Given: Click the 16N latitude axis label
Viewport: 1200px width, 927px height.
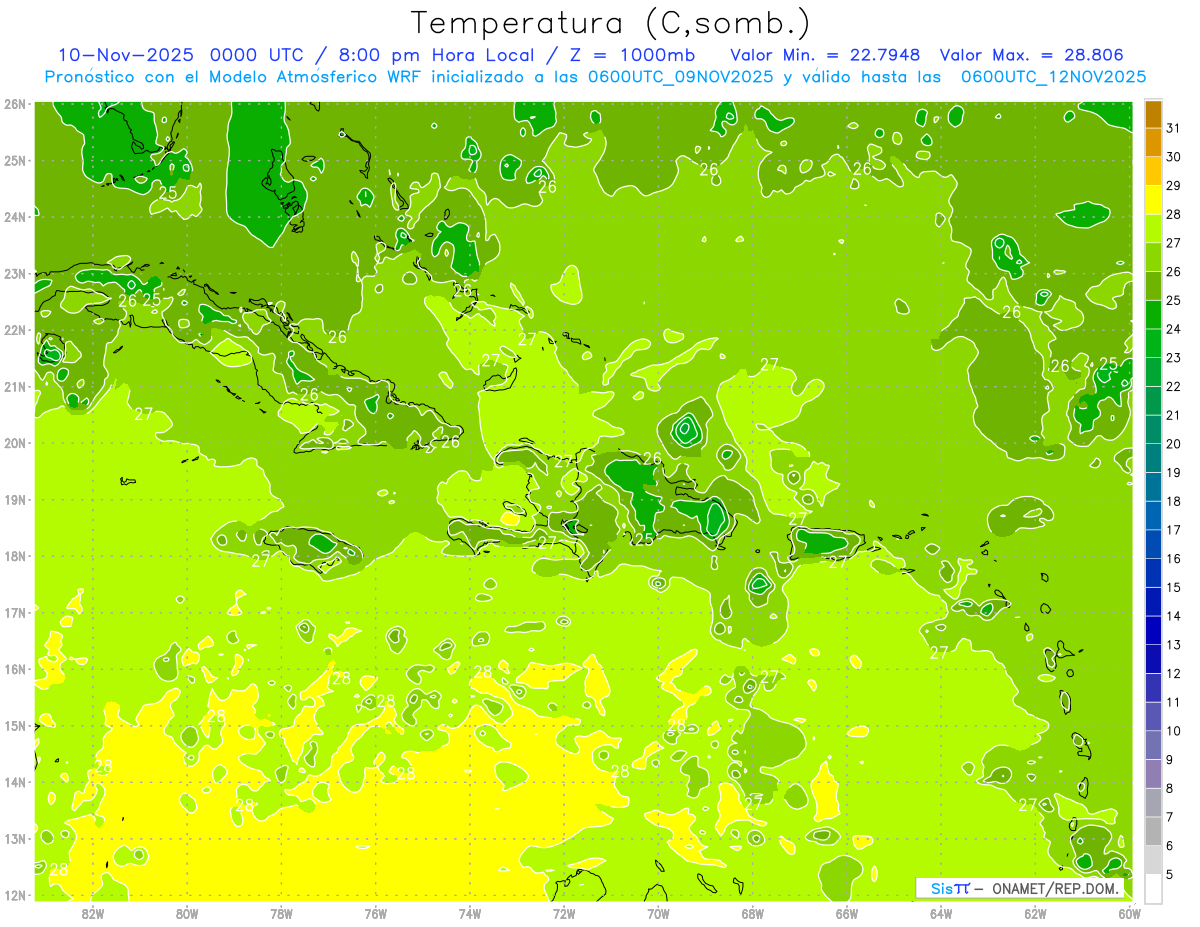Looking at the screenshot, I should tap(15, 669).
